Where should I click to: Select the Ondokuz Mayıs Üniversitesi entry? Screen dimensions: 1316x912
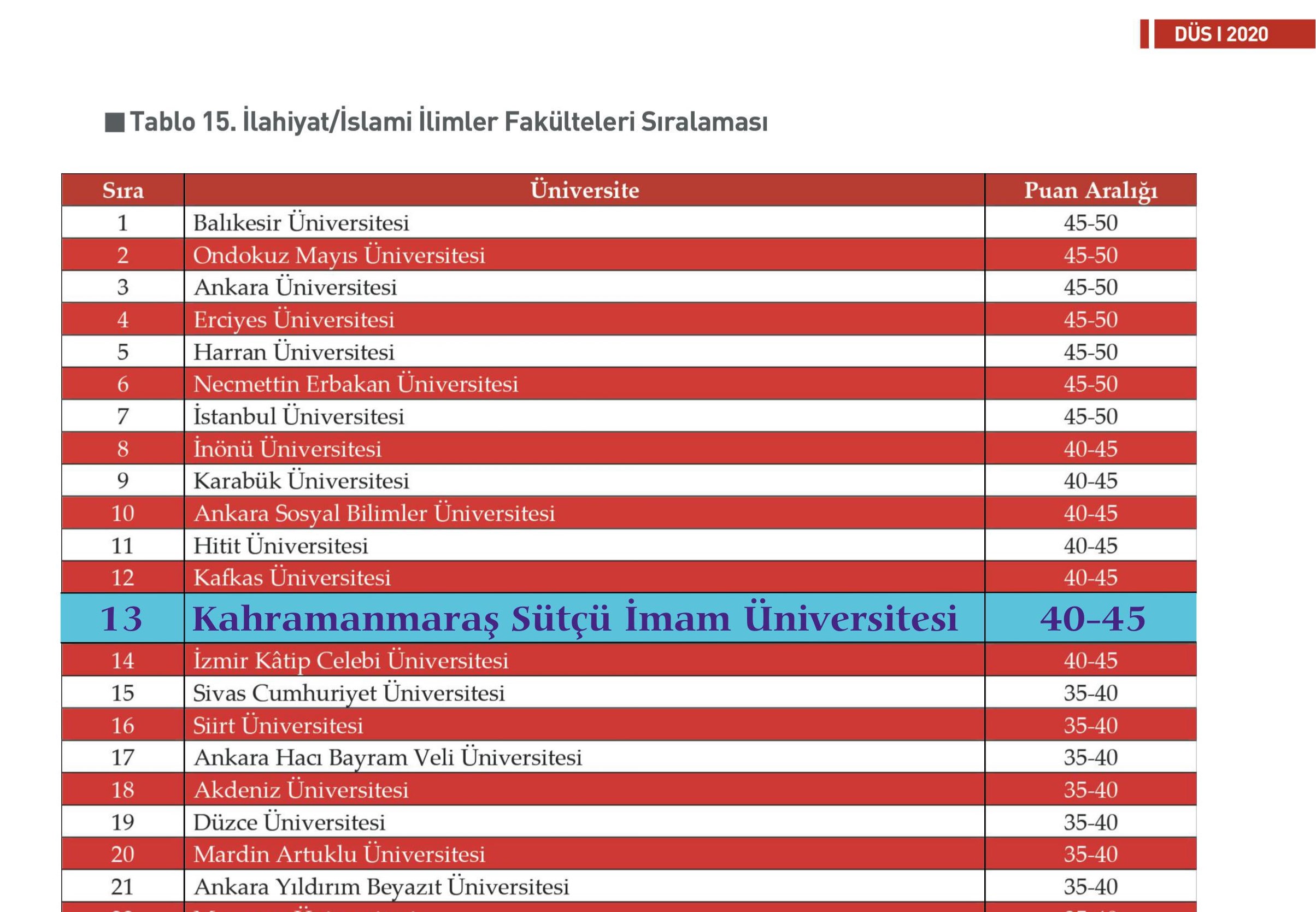pyautogui.click(x=339, y=255)
